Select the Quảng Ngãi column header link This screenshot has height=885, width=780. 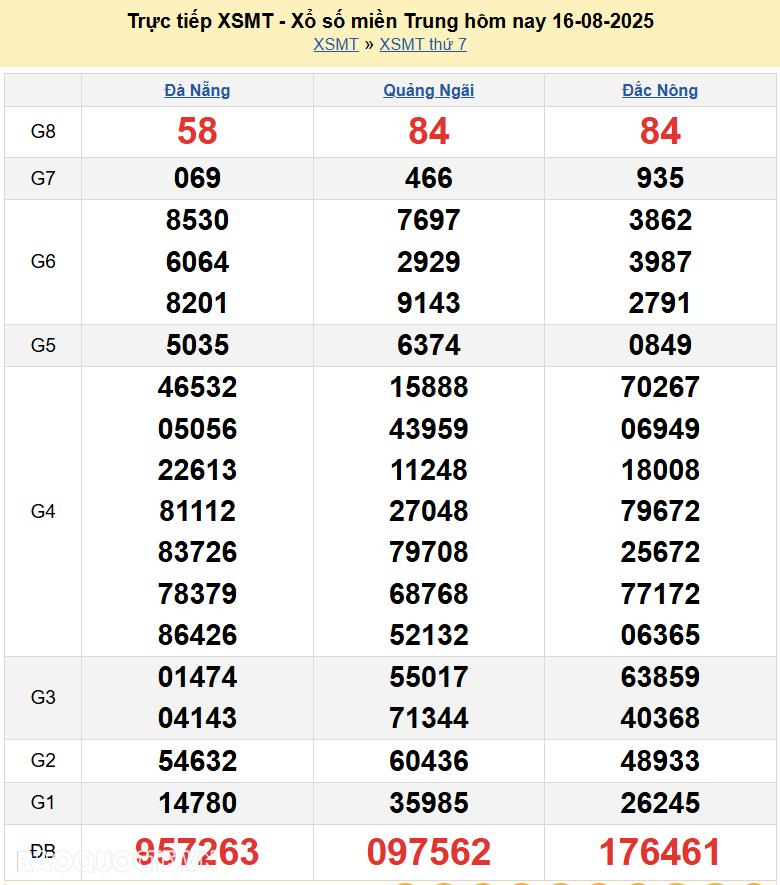(429, 90)
